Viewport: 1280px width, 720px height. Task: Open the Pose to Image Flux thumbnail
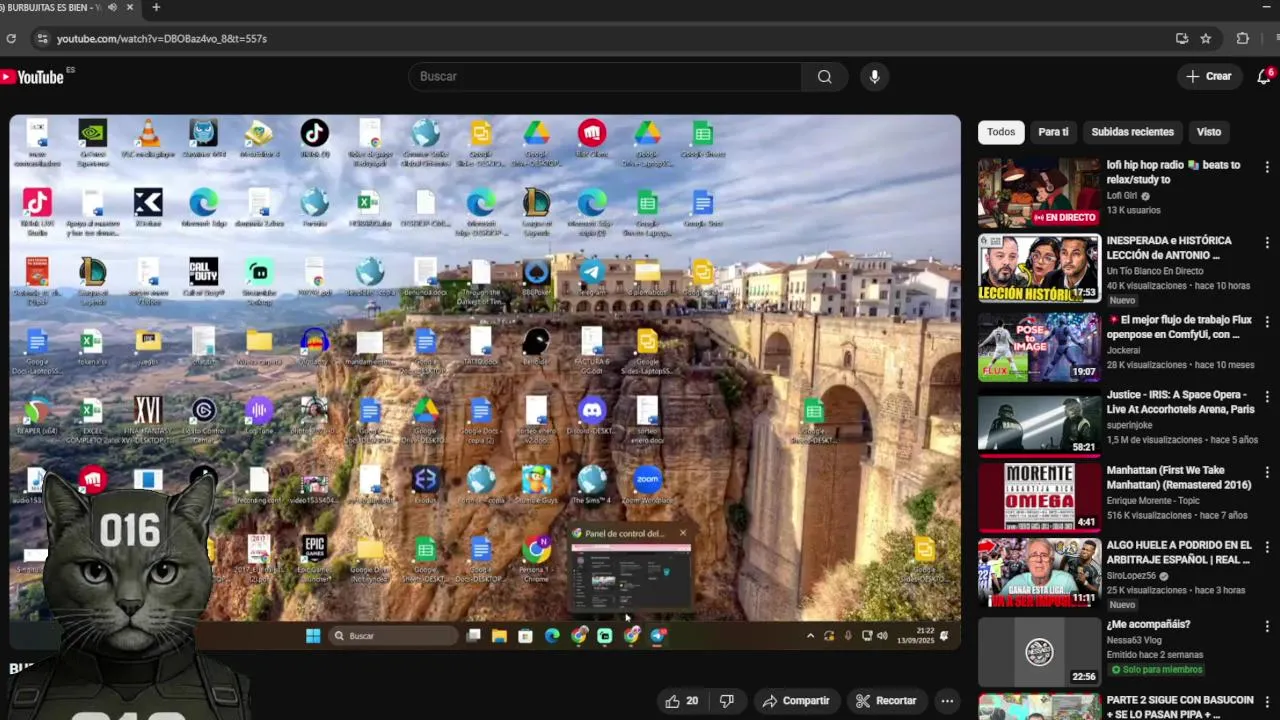coord(1039,347)
